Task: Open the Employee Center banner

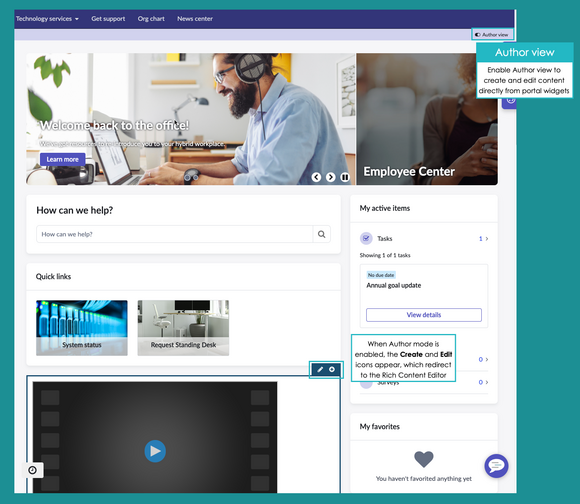Action: (427, 119)
